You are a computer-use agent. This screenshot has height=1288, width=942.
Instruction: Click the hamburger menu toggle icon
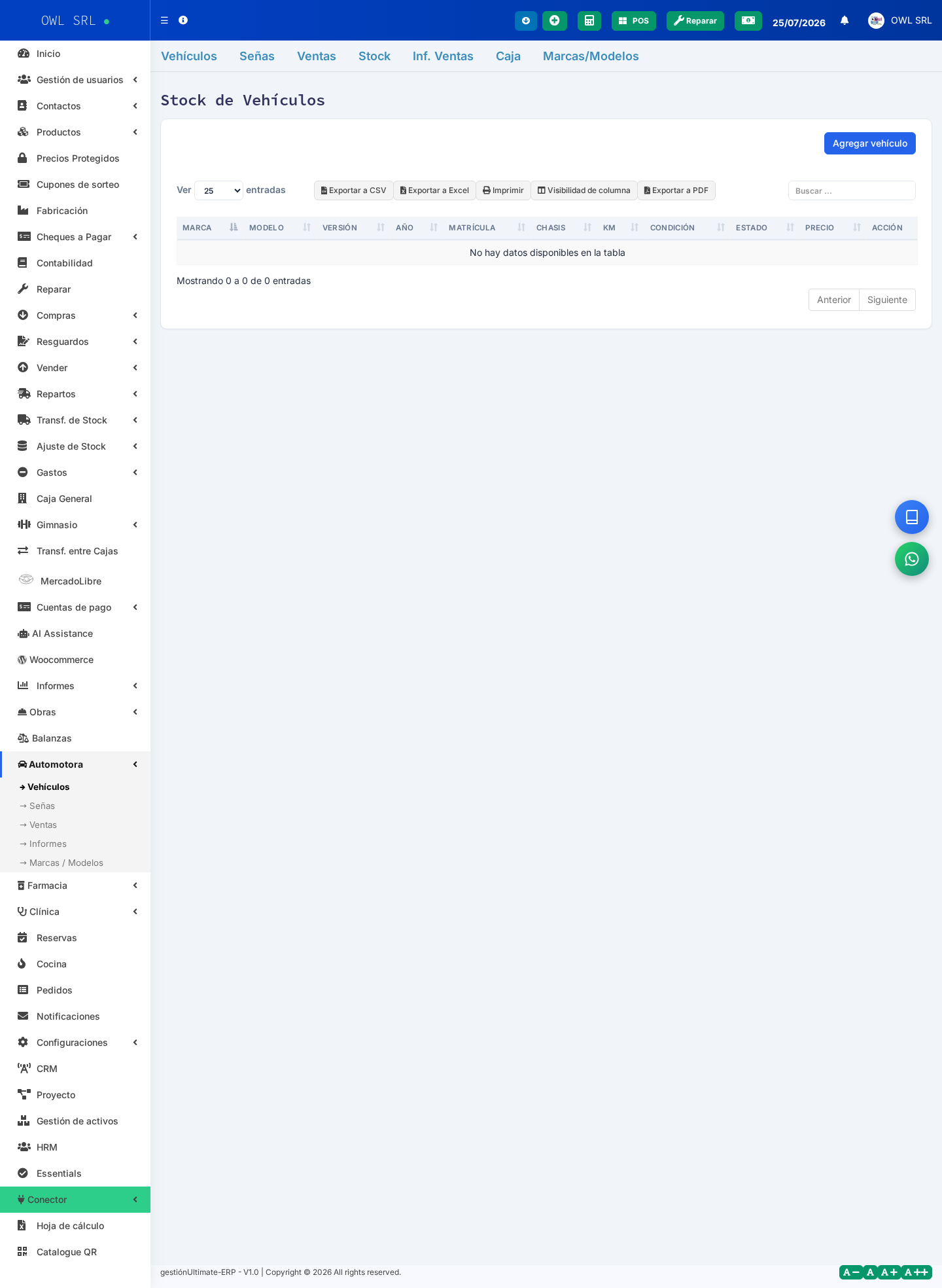164,20
